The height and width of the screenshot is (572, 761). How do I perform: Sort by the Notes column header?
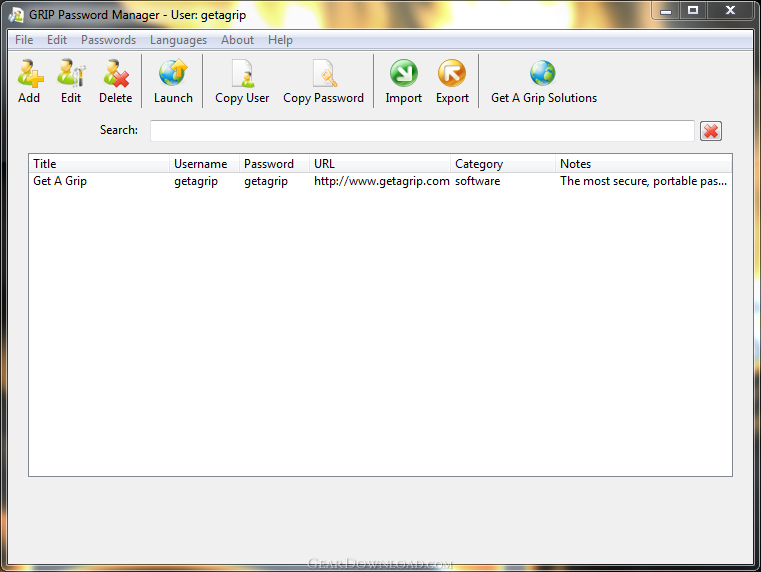[x=644, y=163]
